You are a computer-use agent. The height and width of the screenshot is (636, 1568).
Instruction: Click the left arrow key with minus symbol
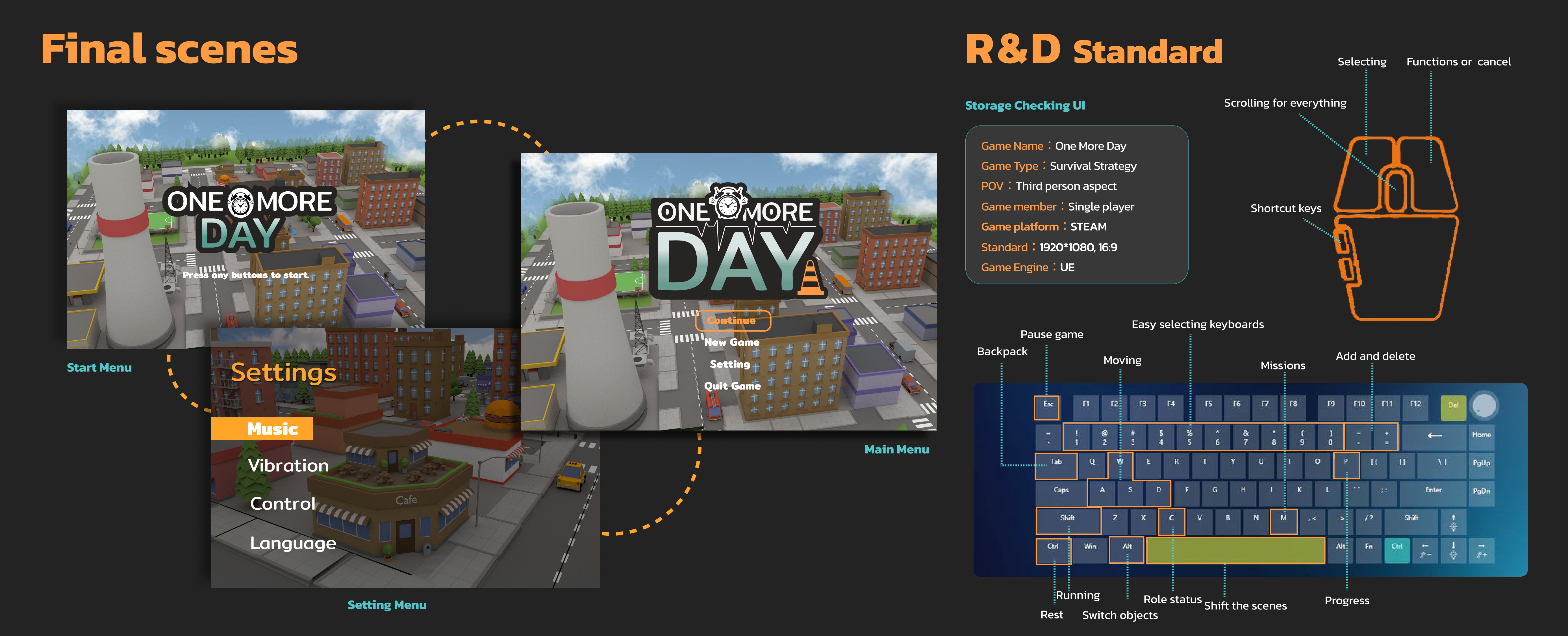pos(1425,550)
